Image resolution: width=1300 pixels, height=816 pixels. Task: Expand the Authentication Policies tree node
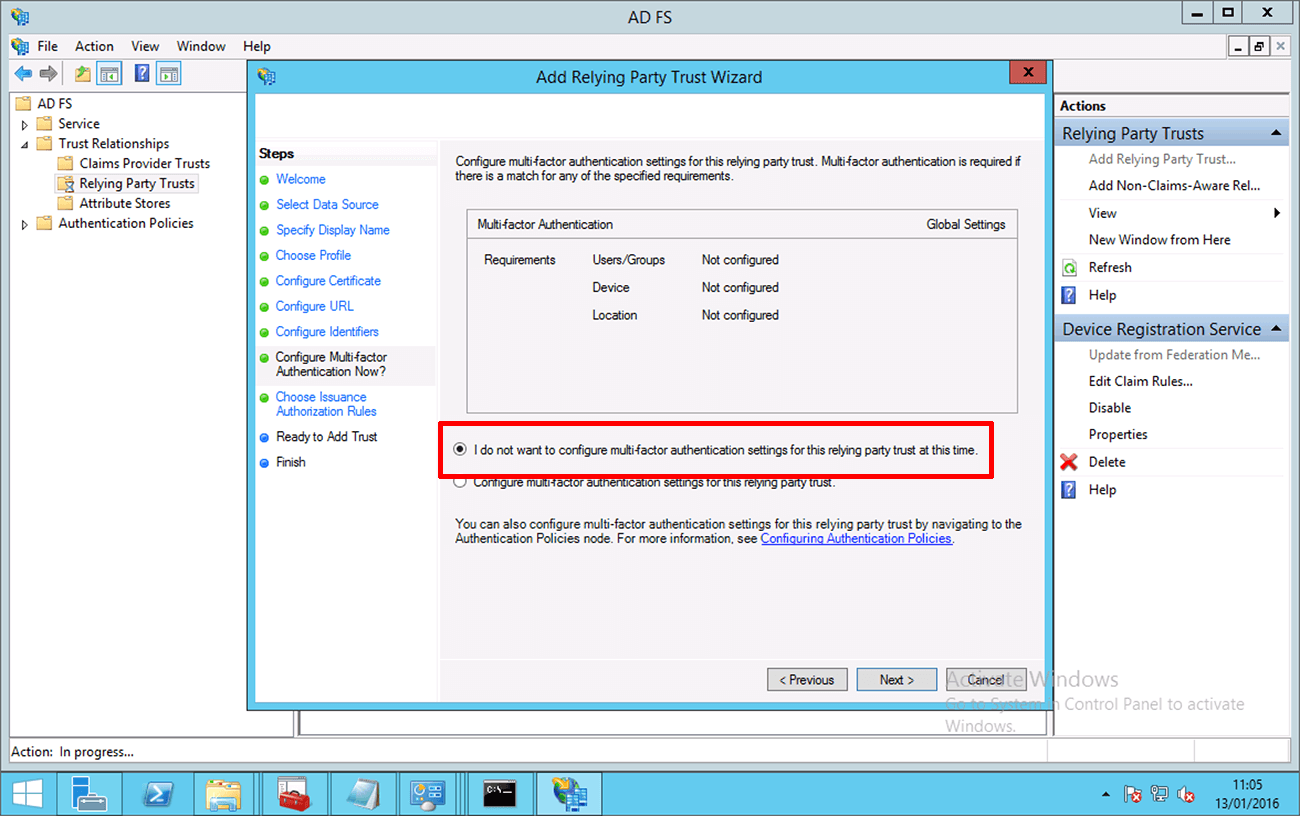click(25, 224)
